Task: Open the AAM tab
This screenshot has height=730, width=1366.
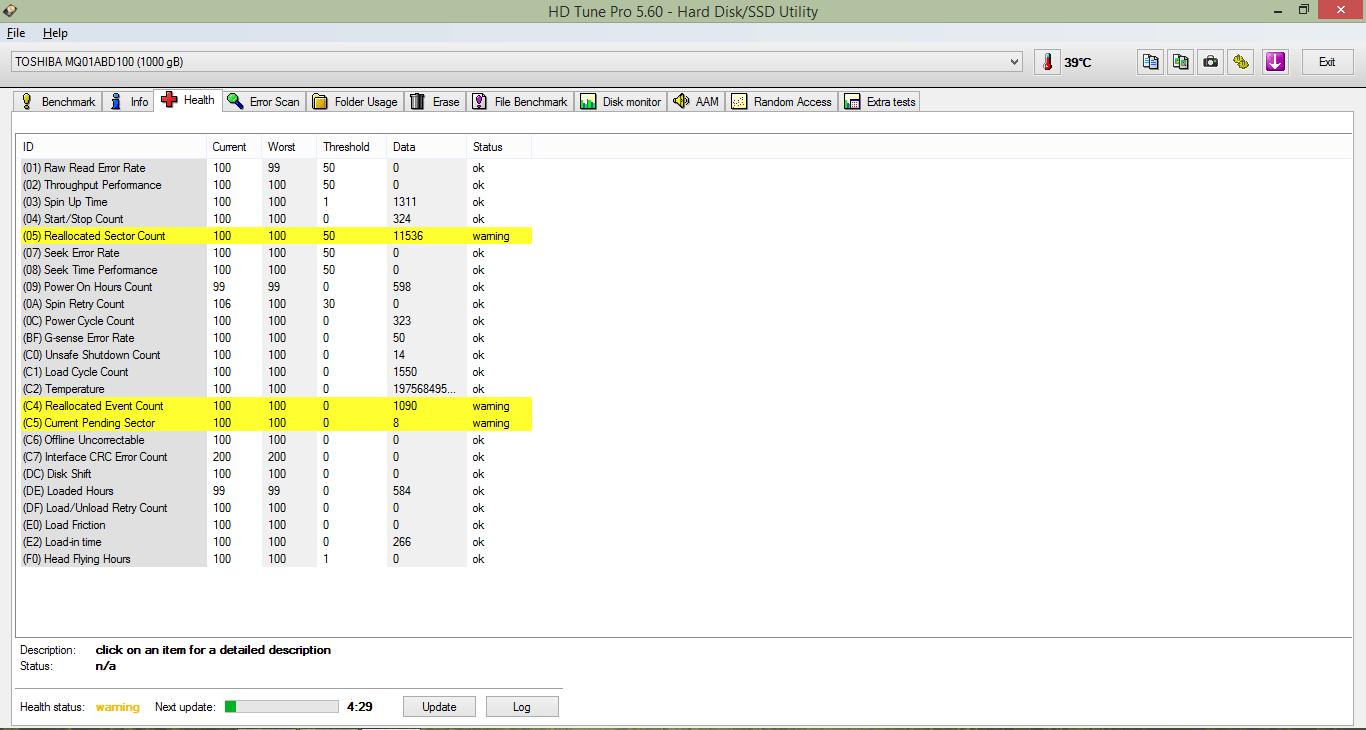Action: [696, 101]
